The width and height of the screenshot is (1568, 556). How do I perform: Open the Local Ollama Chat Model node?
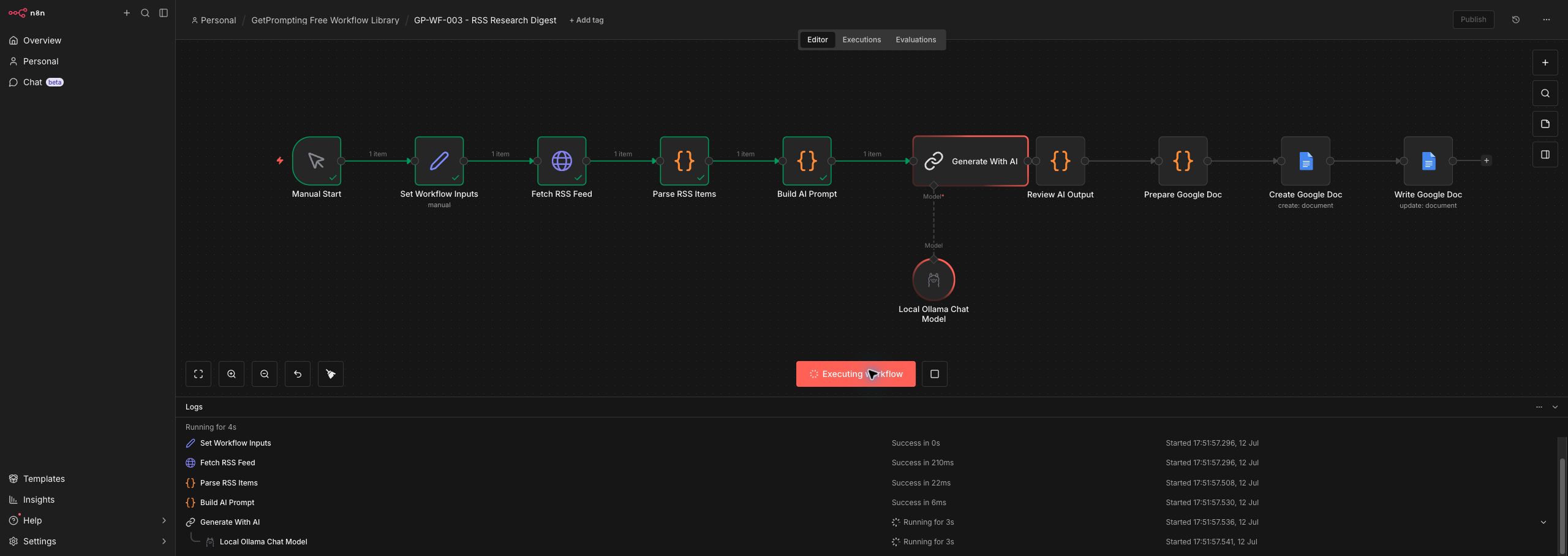[933, 280]
